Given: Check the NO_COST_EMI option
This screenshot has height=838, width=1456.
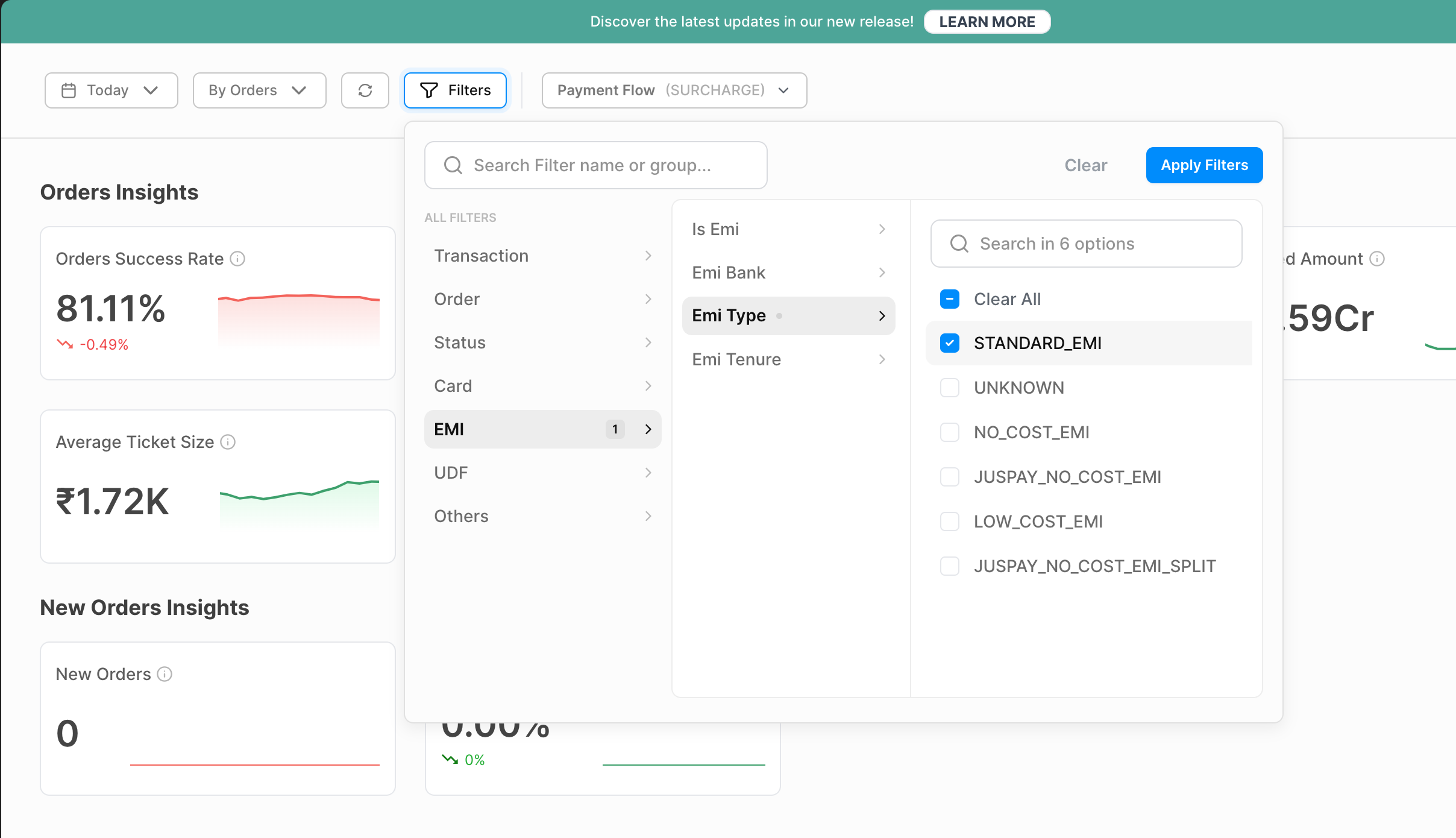Looking at the screenshot, I should [x=950, y=432].
